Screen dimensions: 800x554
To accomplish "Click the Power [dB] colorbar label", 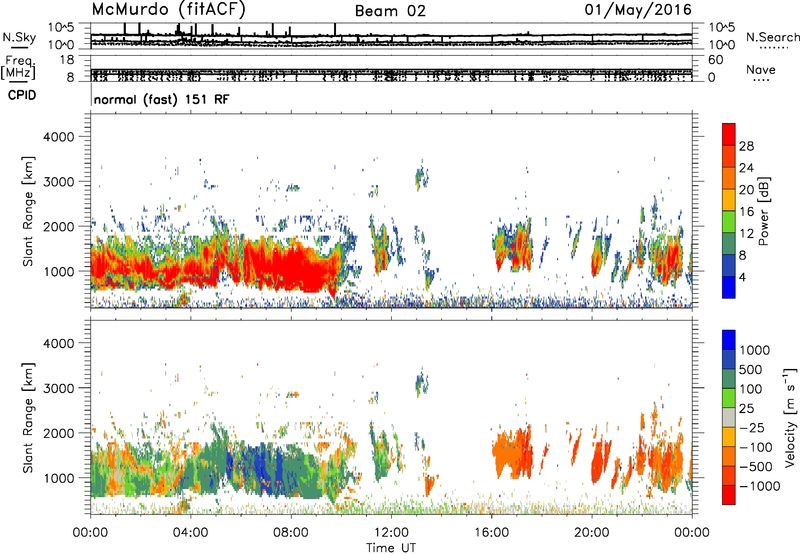I will 763,211.
